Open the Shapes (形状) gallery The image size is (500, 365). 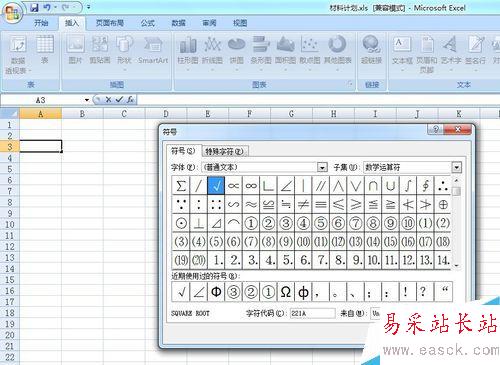tap(125, 53)
